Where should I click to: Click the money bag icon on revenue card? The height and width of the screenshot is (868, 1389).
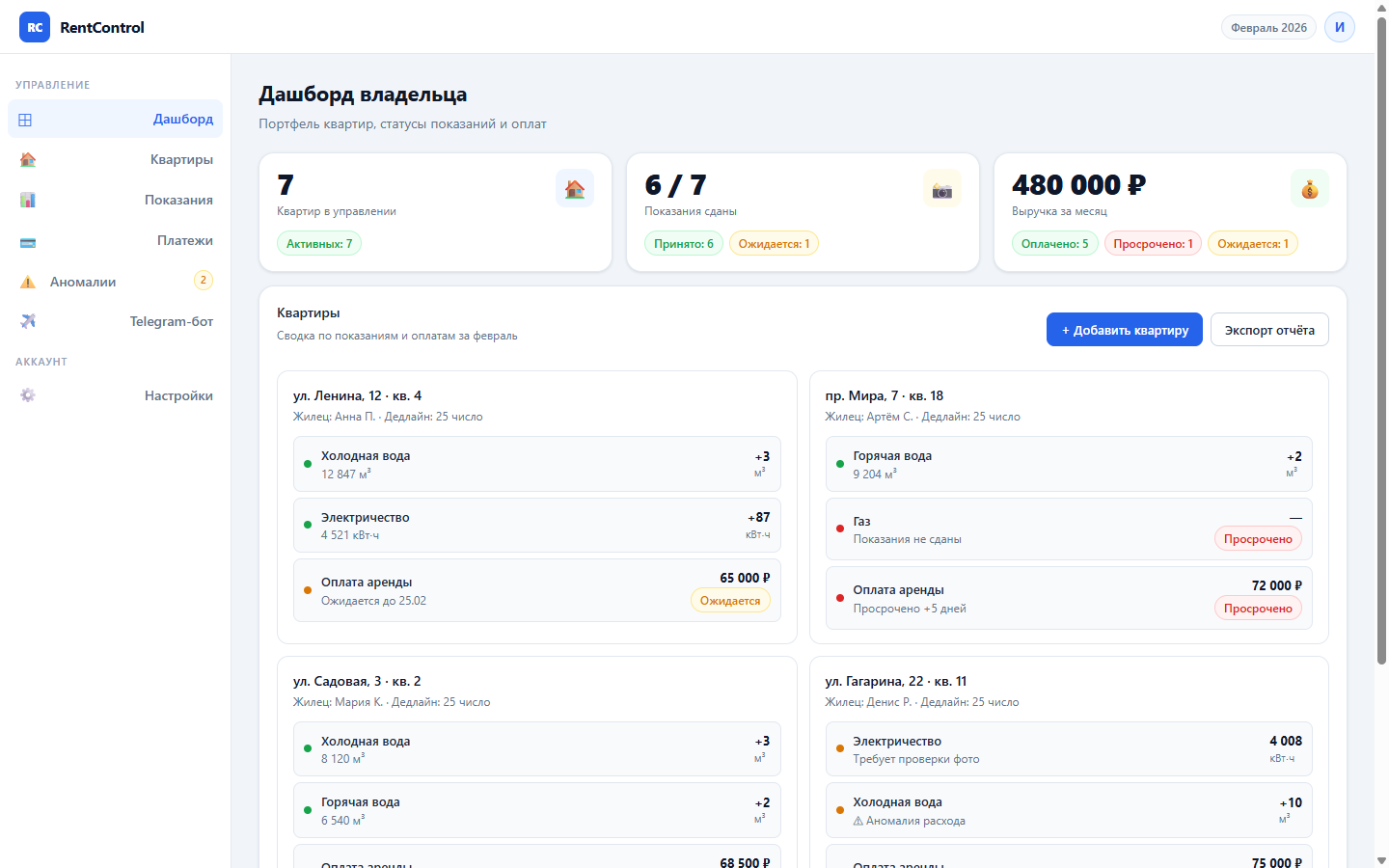point(1309,188)
